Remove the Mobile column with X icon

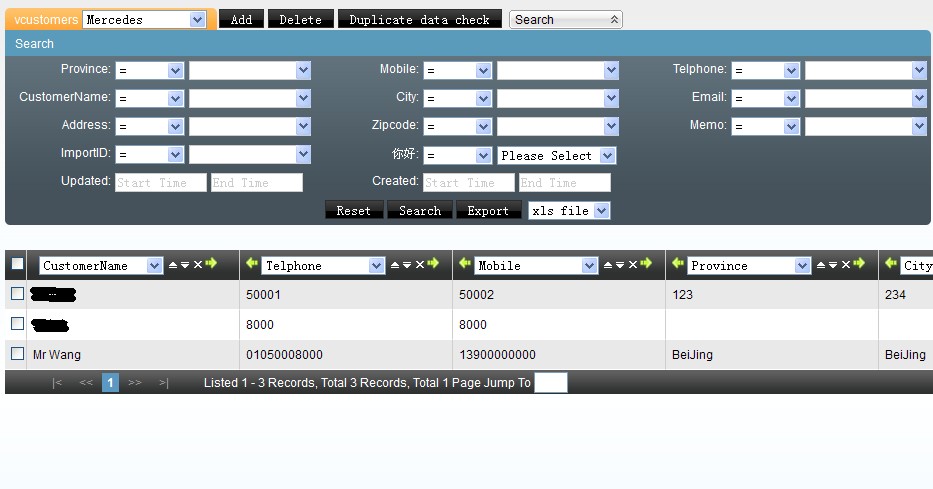(632, 265)
